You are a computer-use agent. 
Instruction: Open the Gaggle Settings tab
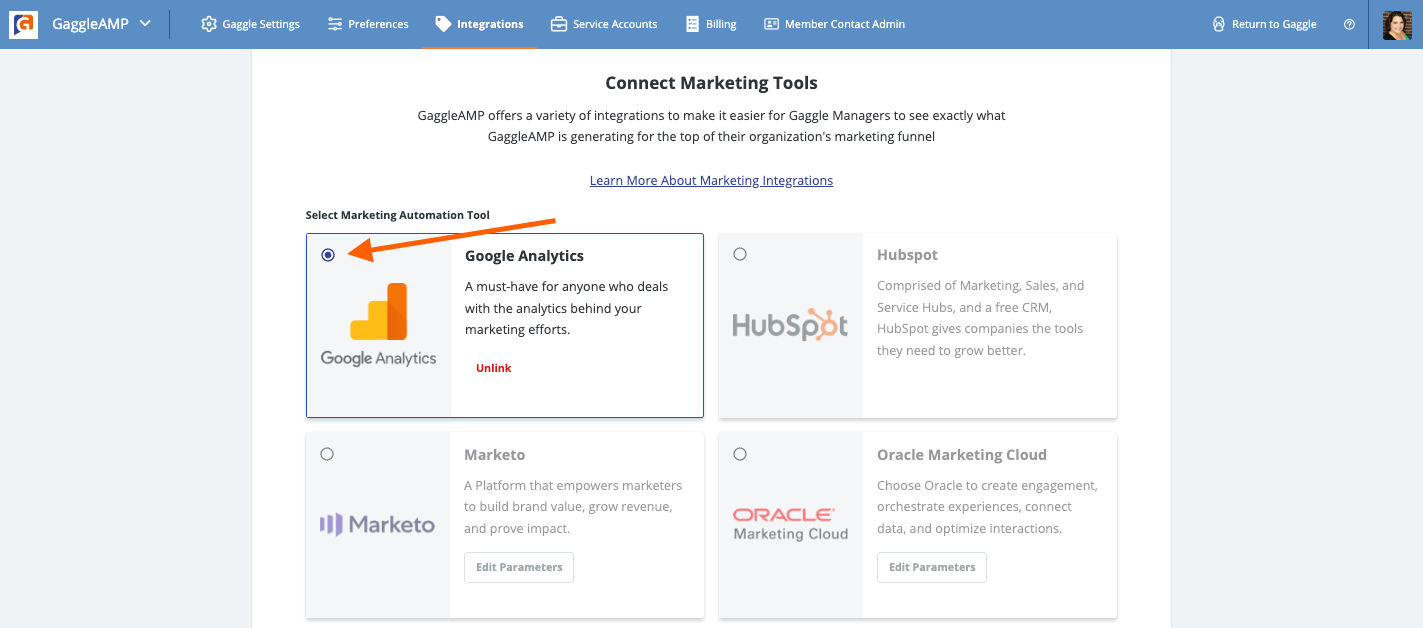click(x=250, y=24)
